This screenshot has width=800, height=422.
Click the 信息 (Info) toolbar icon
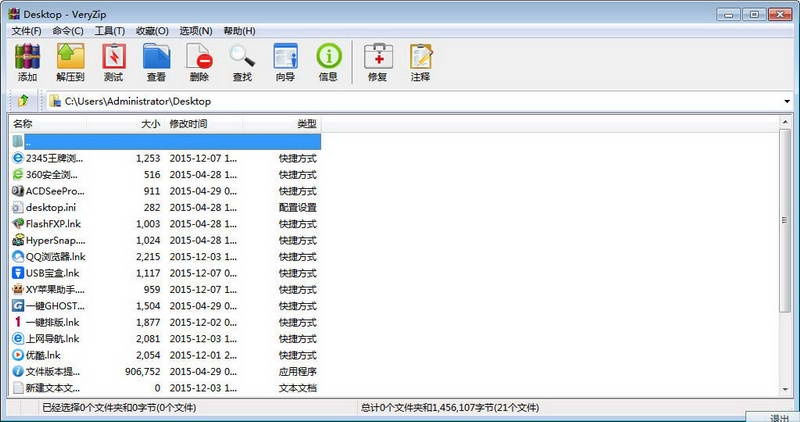(x=328, y=62)
